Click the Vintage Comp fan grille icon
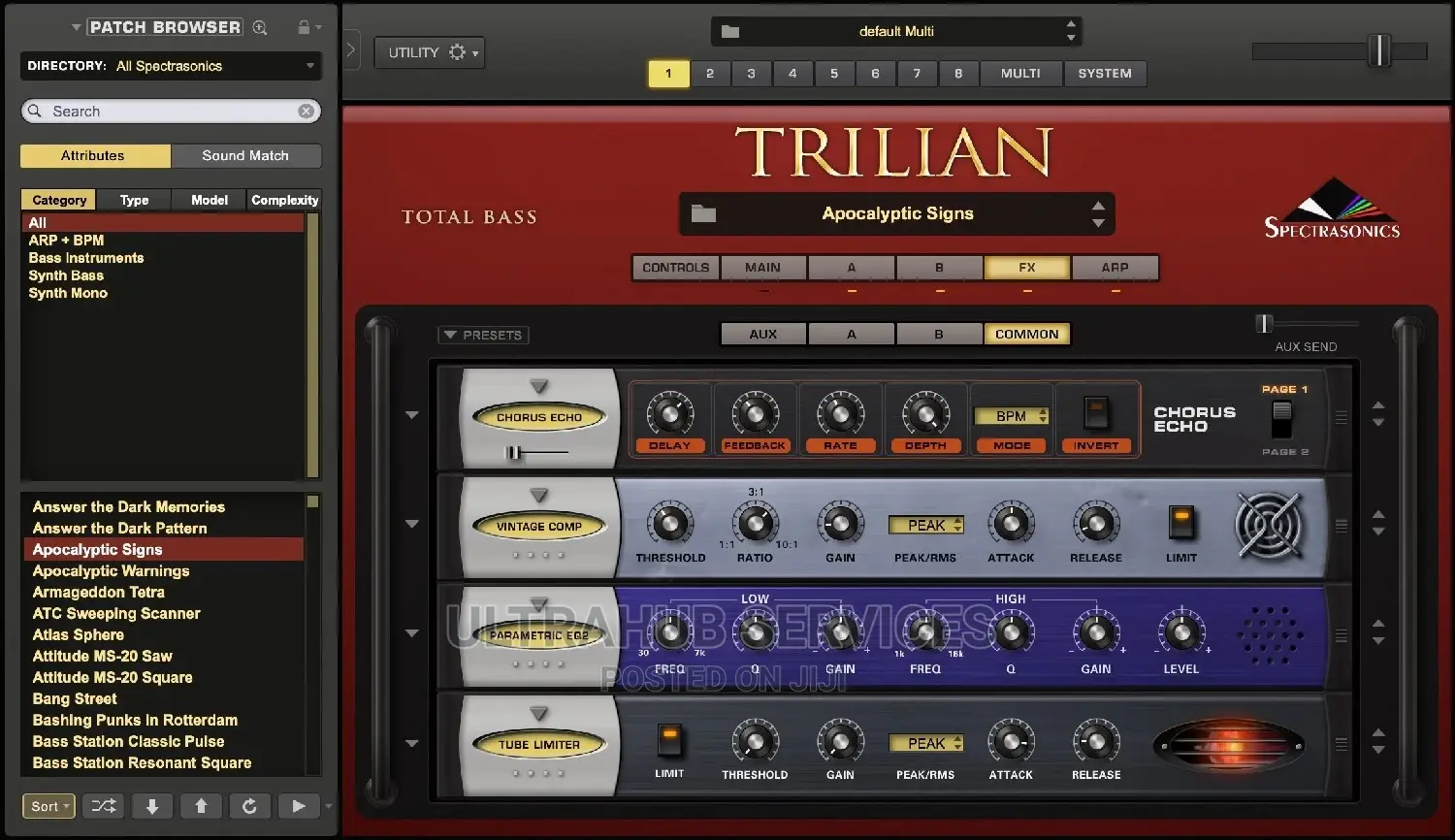Viewport: 1455px width, 840px height. (x=1268, y=526)
